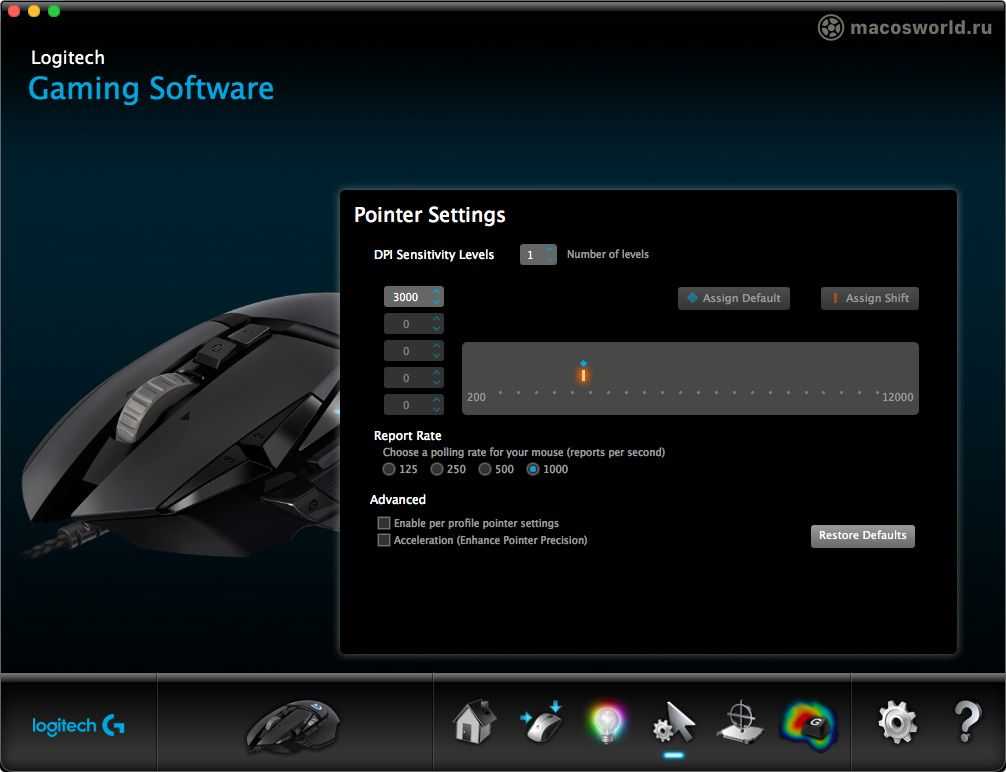
Task: Open input analysis heat map icon
Action: [x=808, y=722]
